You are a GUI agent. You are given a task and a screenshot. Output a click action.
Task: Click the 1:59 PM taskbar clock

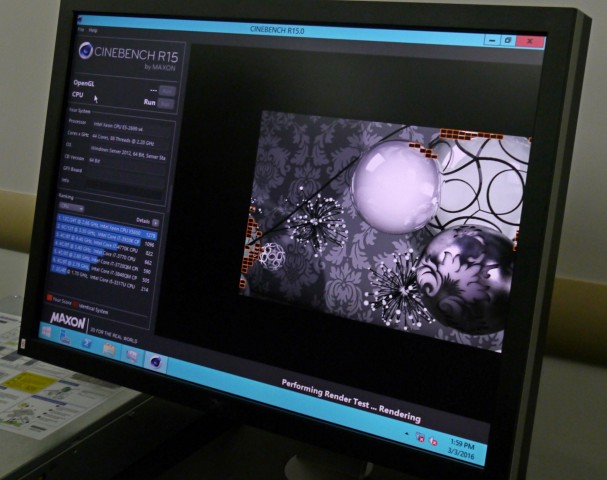pos(463,444)
